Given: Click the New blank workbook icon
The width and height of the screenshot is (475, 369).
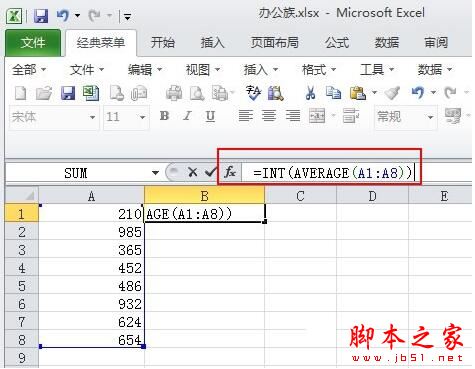Looking at the screenshot, I should (x=21, y=93).
